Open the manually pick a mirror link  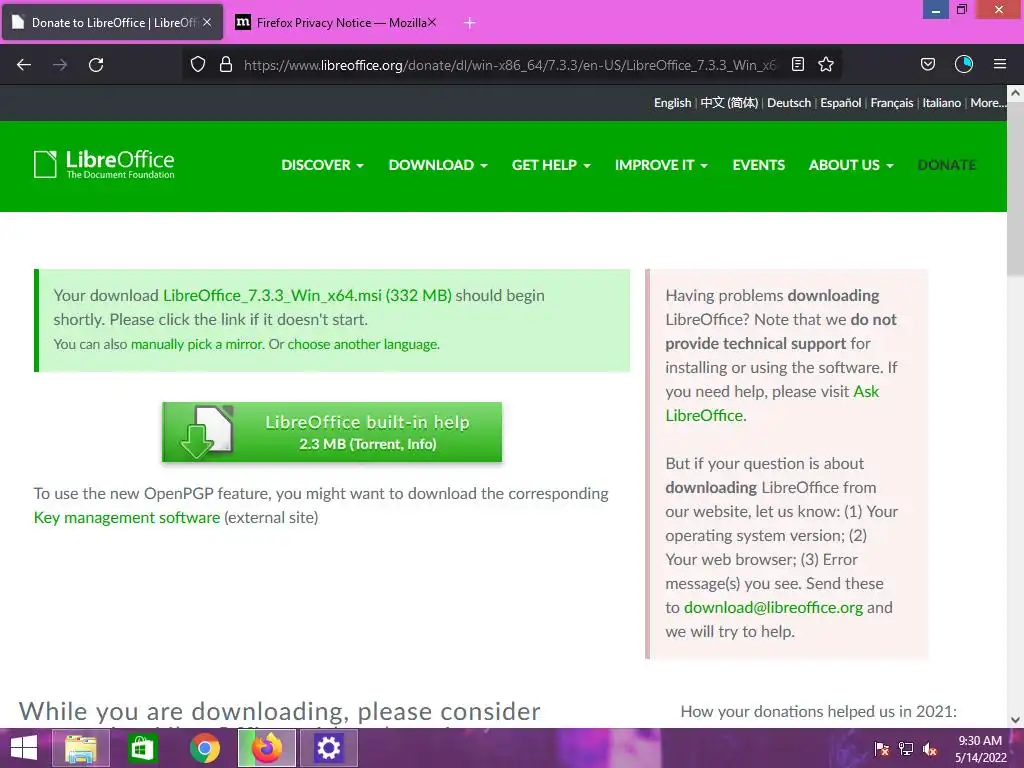pos(197,344)
